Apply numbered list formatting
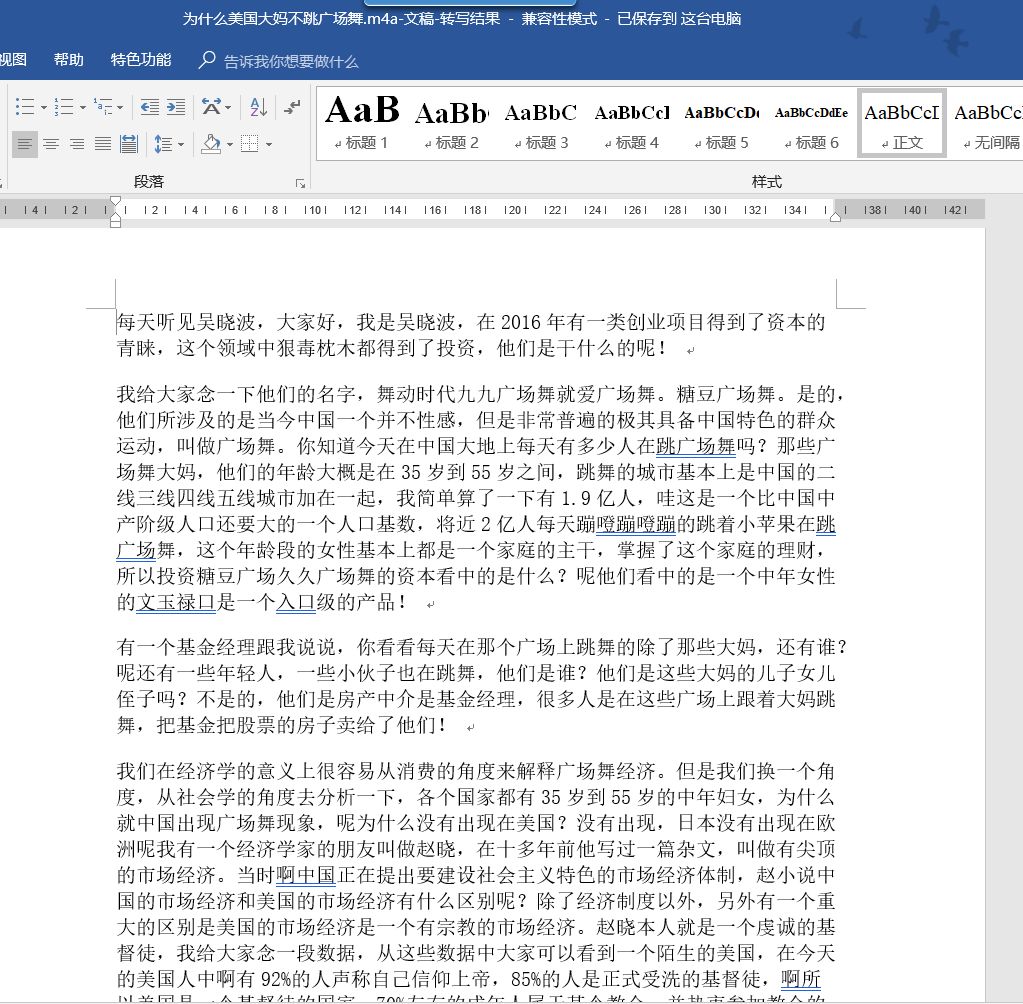This screenshot has height=1004, width=1023. point(62,107)
